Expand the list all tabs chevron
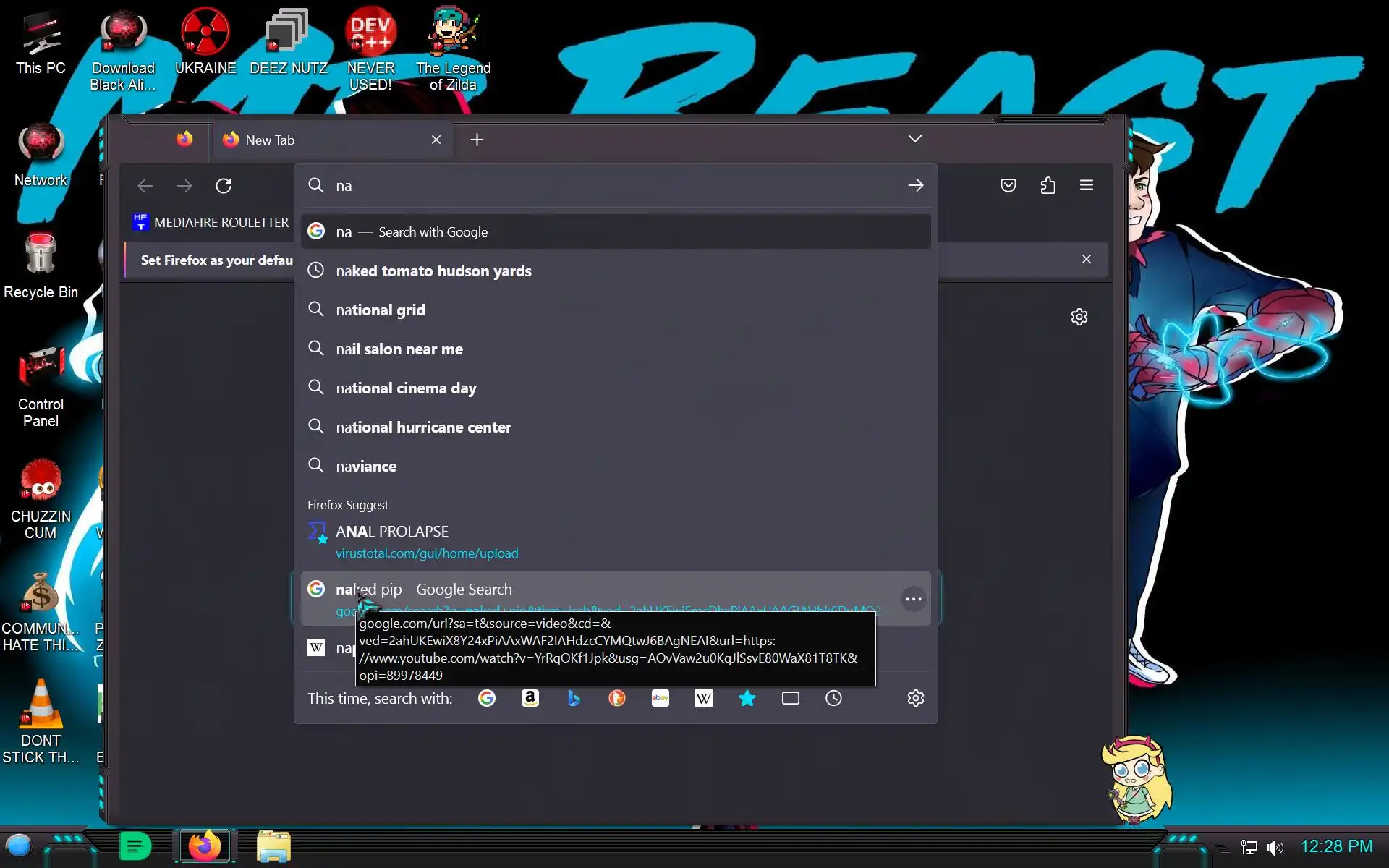 [914, 139]
